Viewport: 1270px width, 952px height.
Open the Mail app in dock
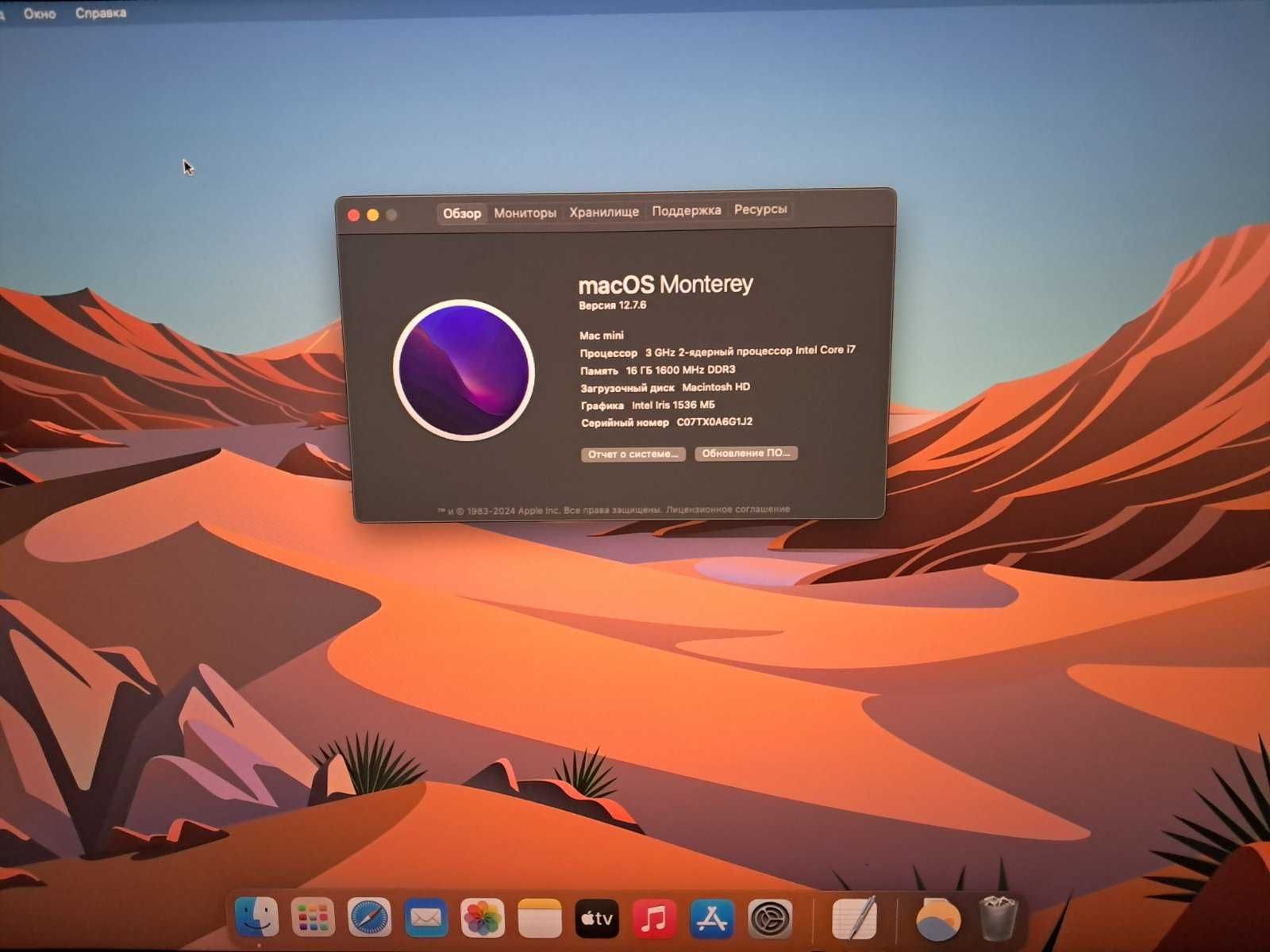pos(426,919)
